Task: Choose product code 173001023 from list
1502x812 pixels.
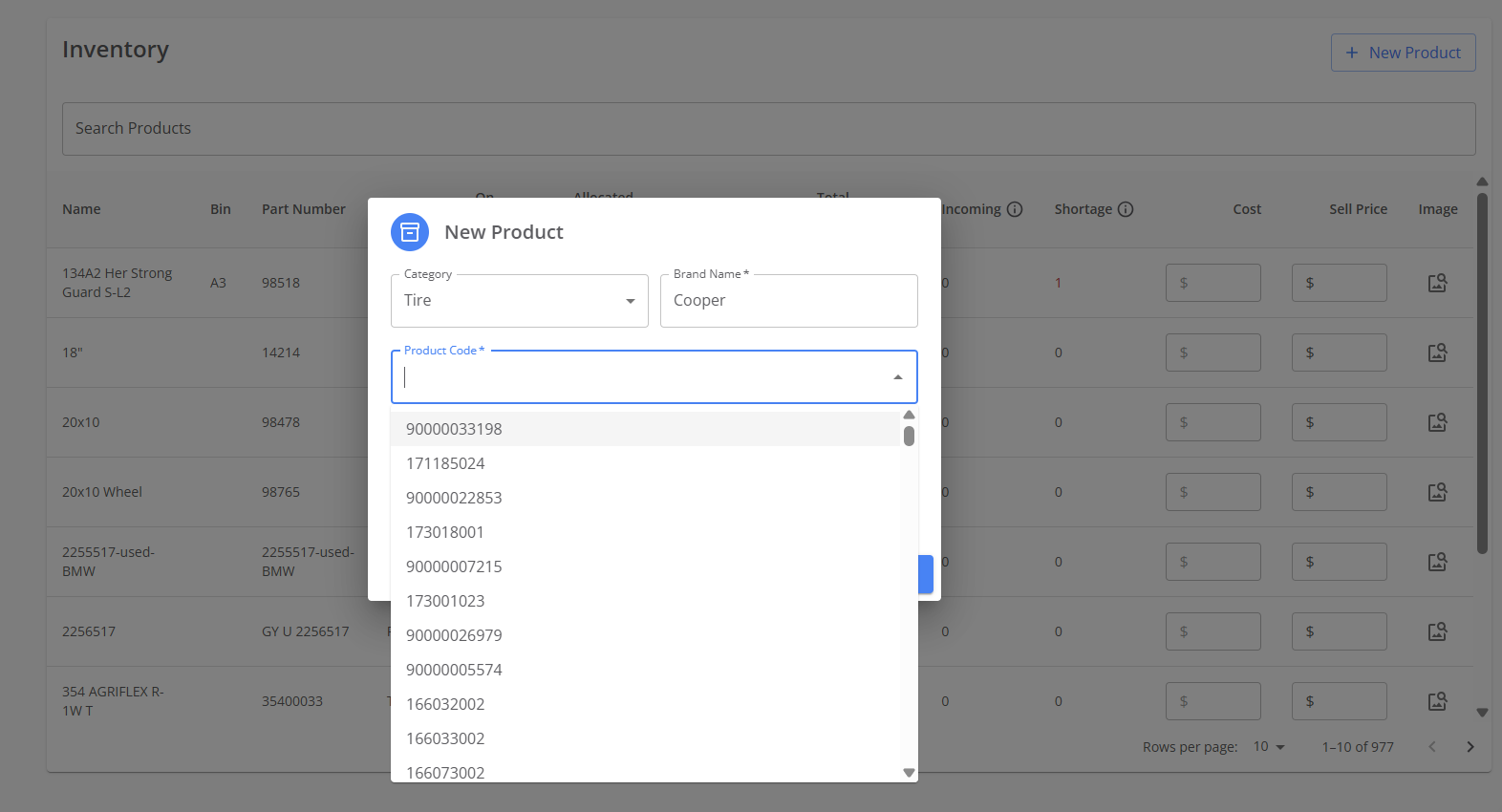Action: [645, 601]
